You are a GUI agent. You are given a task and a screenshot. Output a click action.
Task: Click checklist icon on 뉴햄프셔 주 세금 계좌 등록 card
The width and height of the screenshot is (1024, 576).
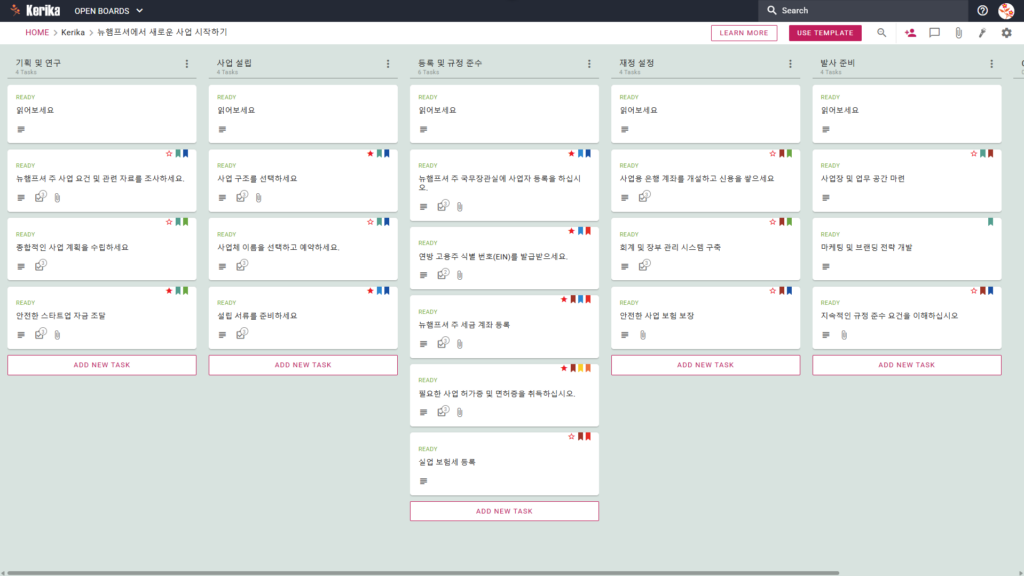[443, 343]
